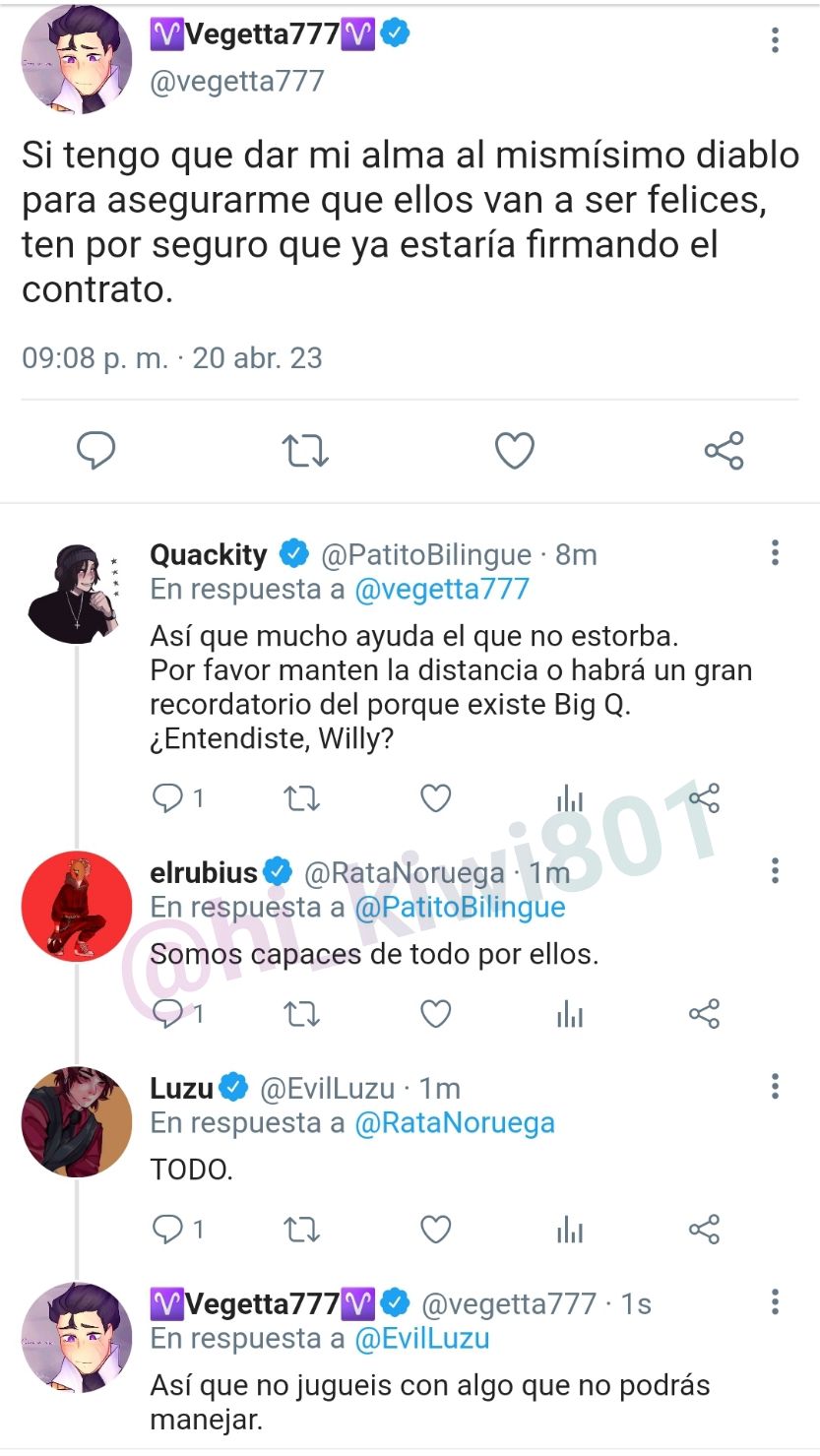Open more options on main tweet
Image resolution: width=820 pixels, height=1456 pixels.
(x=776, y=40)
